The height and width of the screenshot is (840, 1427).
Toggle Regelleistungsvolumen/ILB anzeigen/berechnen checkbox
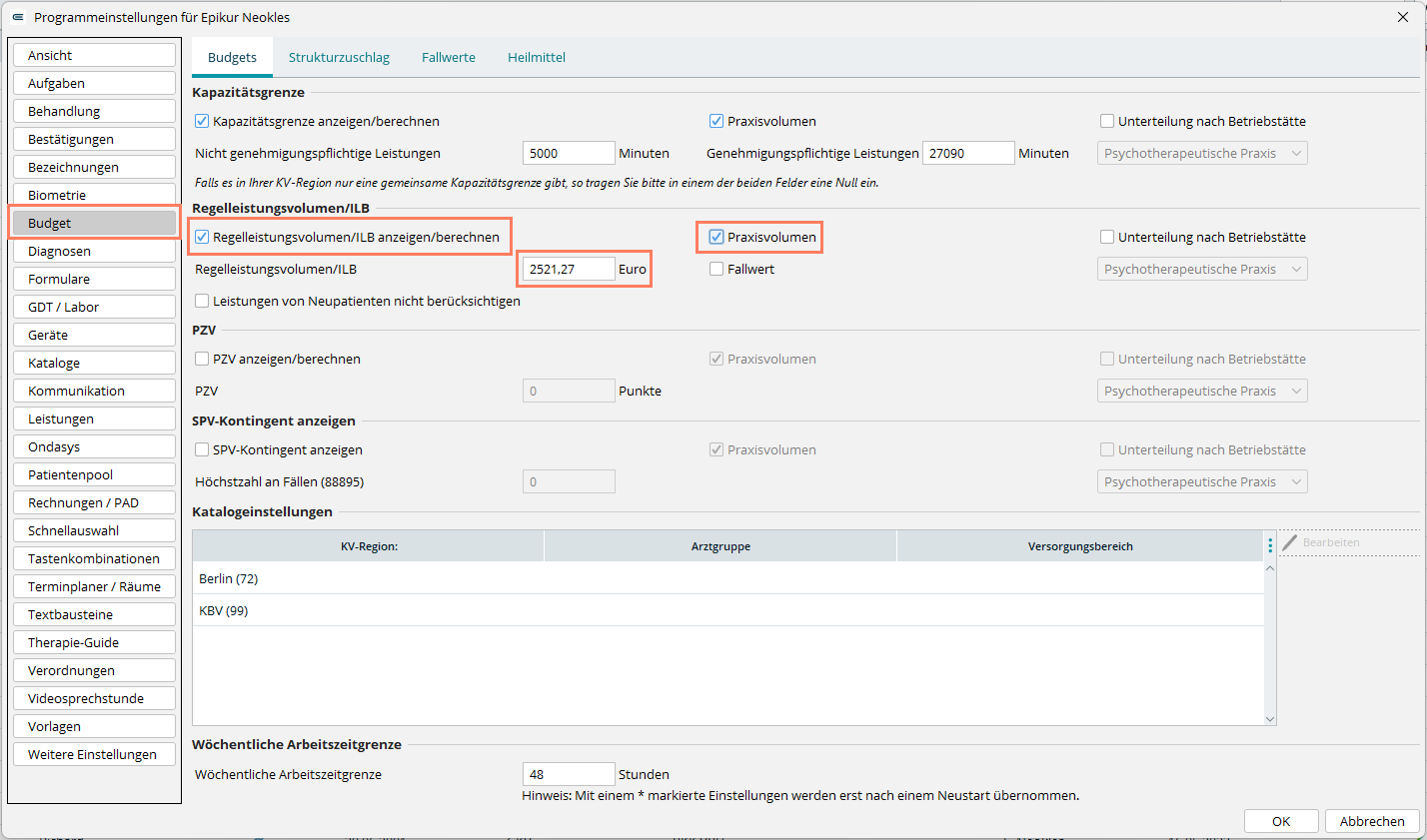tap(202, 237)
